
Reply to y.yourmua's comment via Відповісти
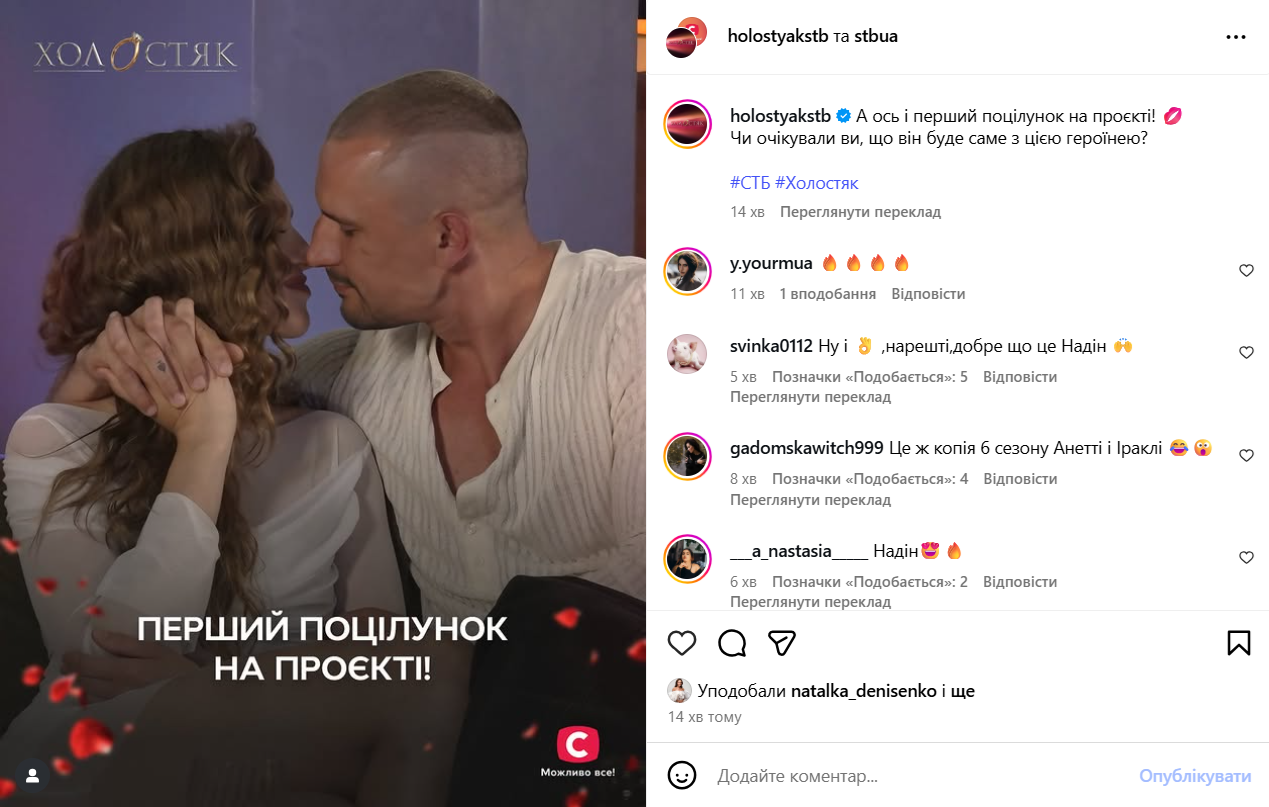tap(928, 294)
